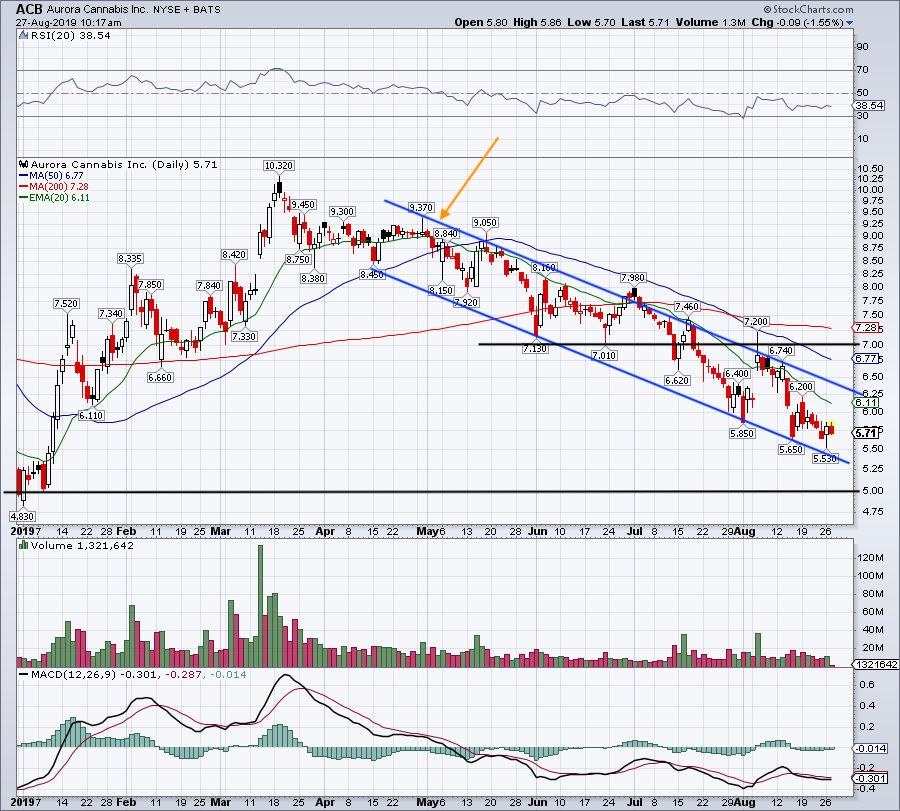Click the 6.200 price label
The image size is (900, 811).
point(801,387)
